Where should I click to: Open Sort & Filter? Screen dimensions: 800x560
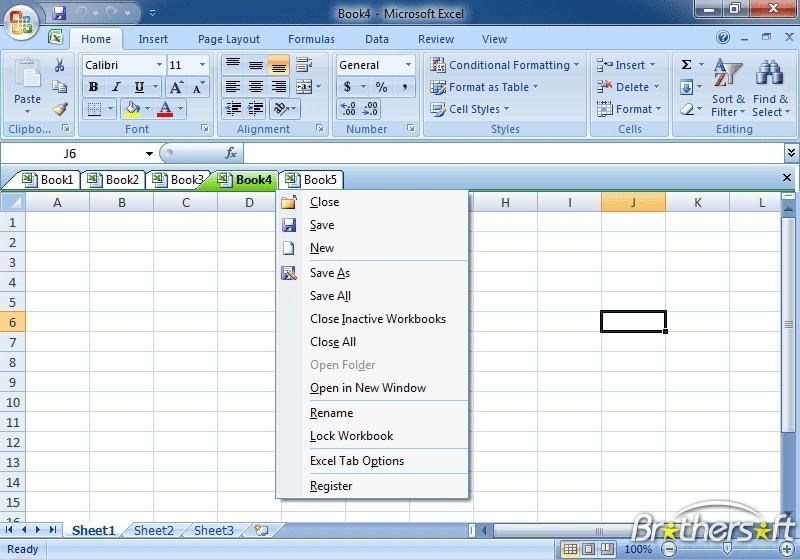(728, 87)
